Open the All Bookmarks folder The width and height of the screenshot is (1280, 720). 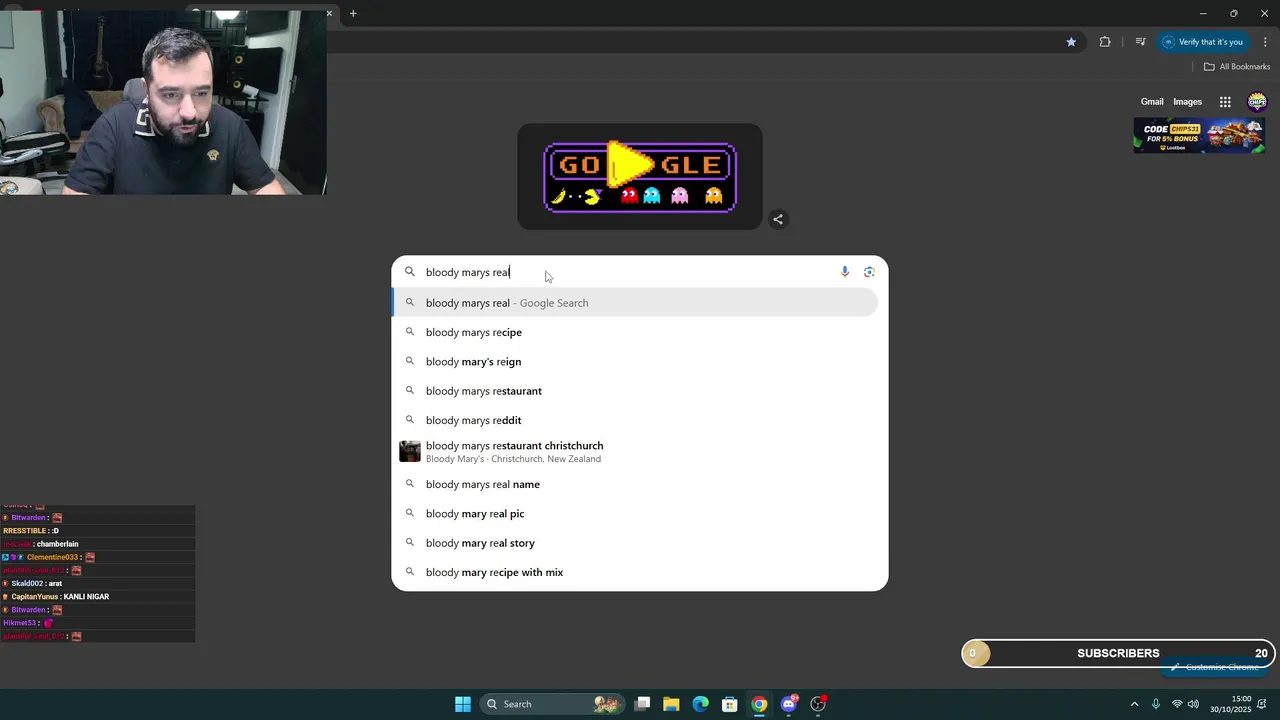[x=1237, y=67]
